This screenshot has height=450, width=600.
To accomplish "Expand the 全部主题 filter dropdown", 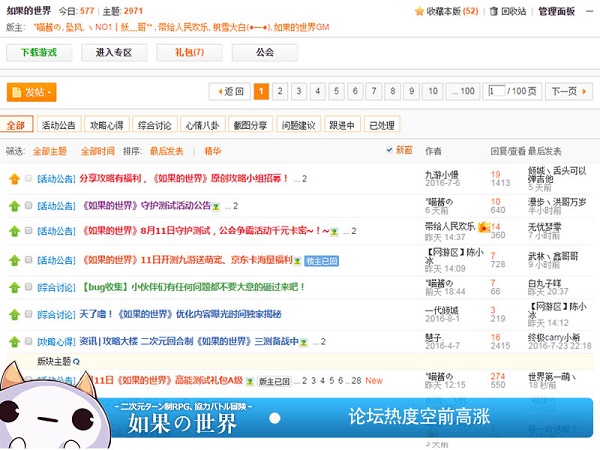I will [x=50, y=151].
